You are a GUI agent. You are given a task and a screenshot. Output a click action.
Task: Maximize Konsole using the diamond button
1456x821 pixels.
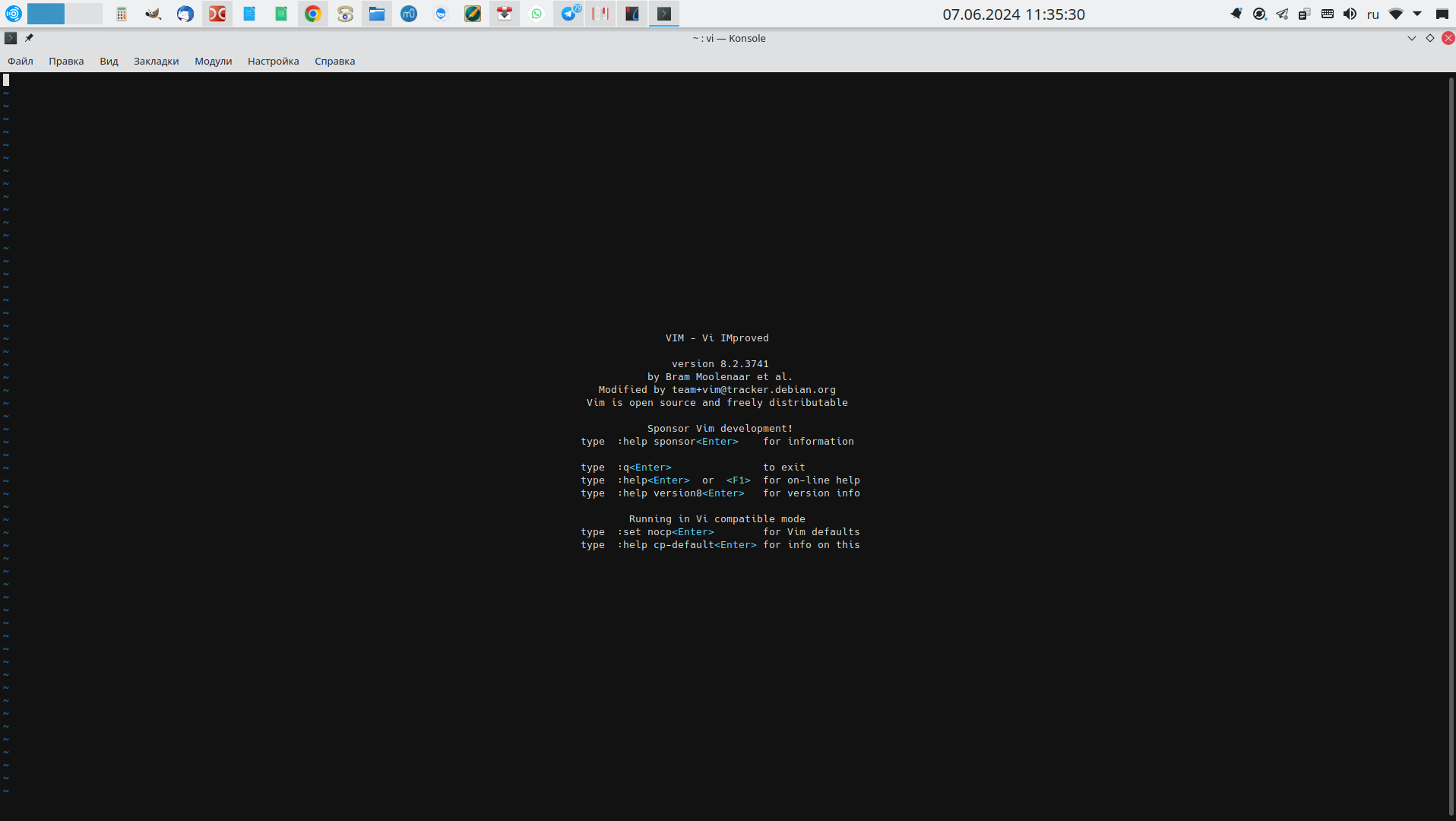[x=1430, y=38]
